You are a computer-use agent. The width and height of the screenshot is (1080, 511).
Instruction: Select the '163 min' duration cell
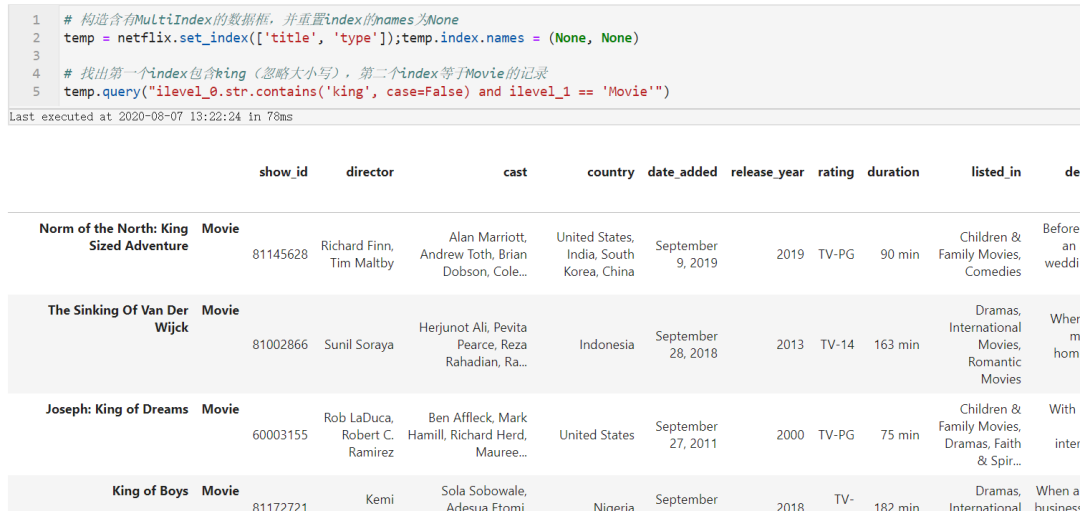point(896,345)
